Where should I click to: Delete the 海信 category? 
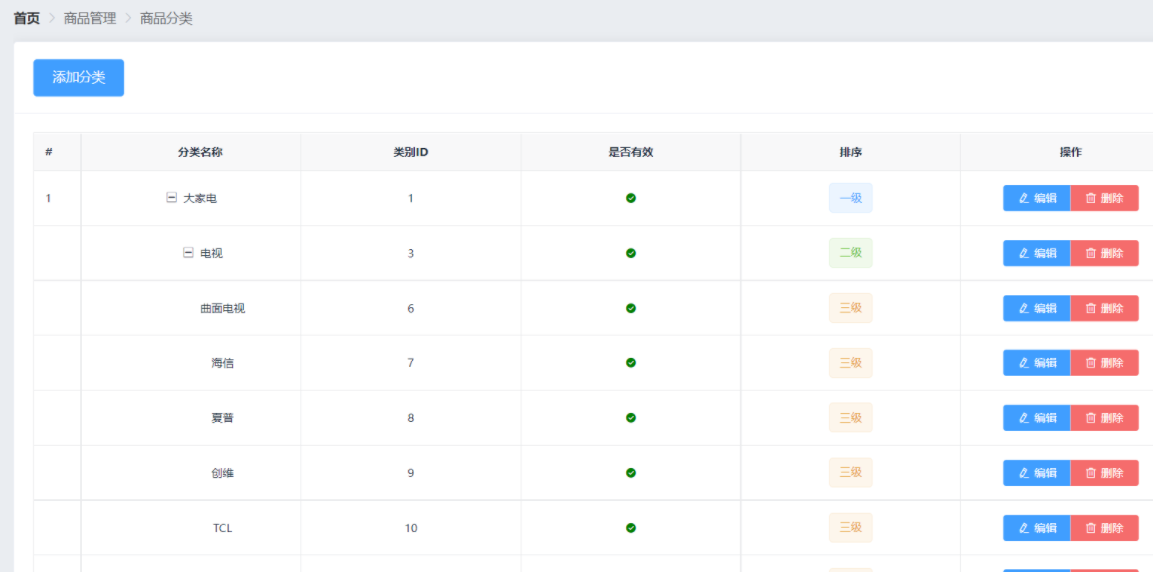[x=1104, y=362]
